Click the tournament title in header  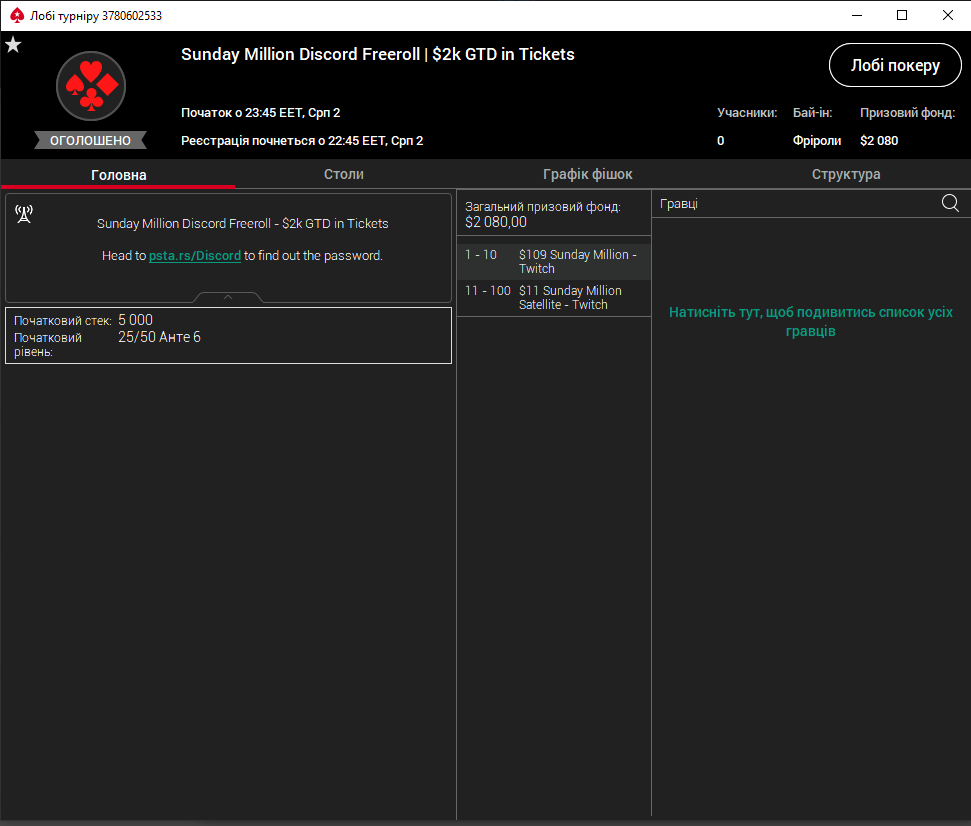[x=378, y=54]
